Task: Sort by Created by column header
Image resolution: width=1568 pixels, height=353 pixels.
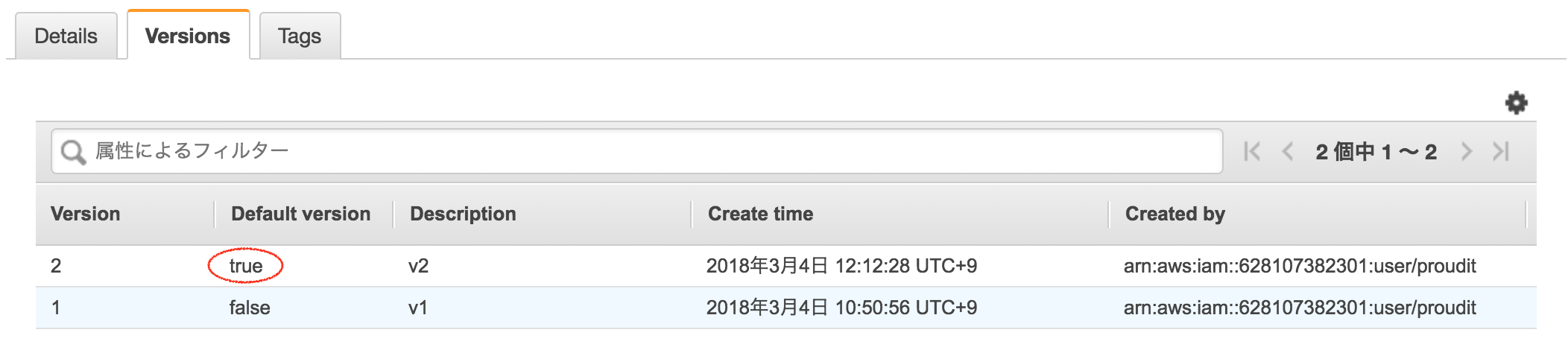Action: (x=1175, y=214)
